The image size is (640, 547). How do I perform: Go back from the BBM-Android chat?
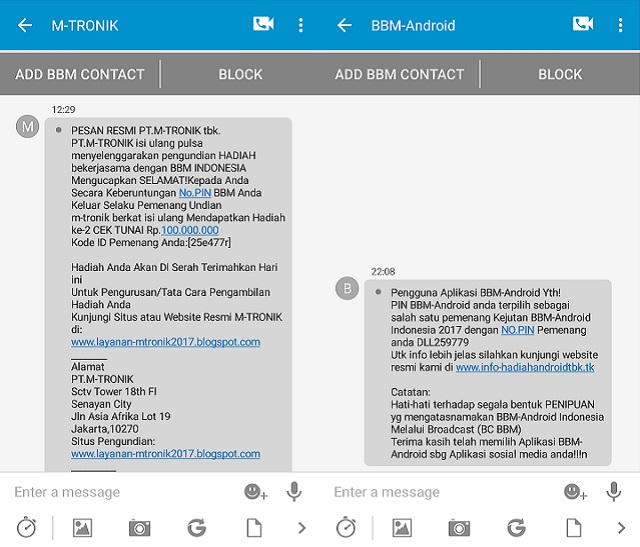point(344,25)
